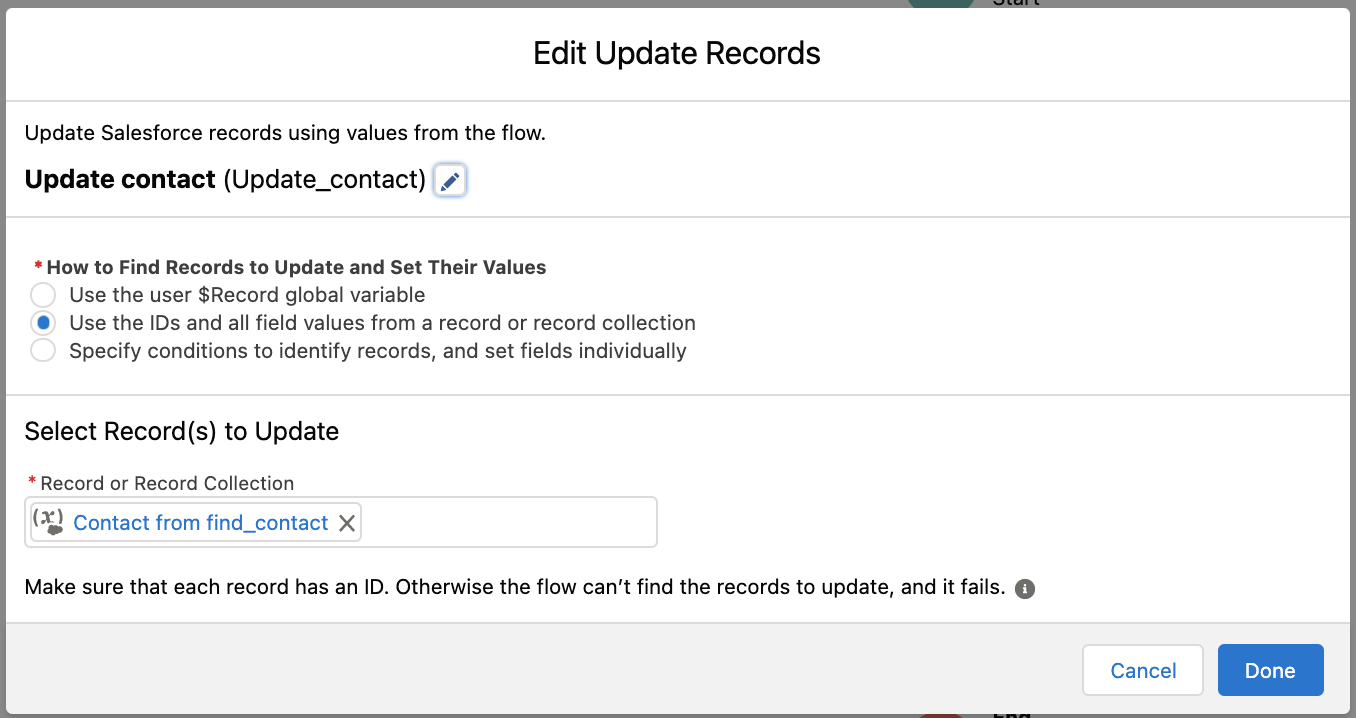Click the 'How to Find Records to Update' label
Screen dimensions: 1356x718
296,267
